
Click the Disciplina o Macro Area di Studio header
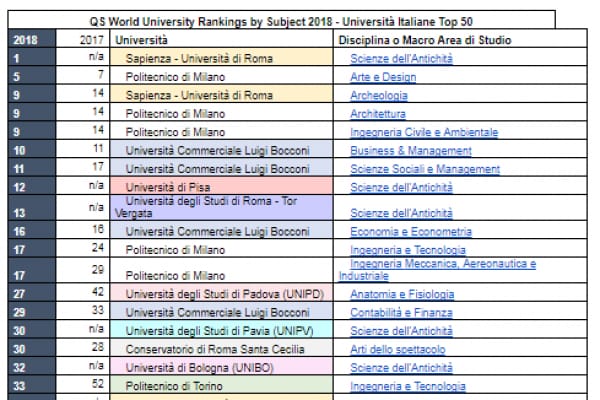460,39
